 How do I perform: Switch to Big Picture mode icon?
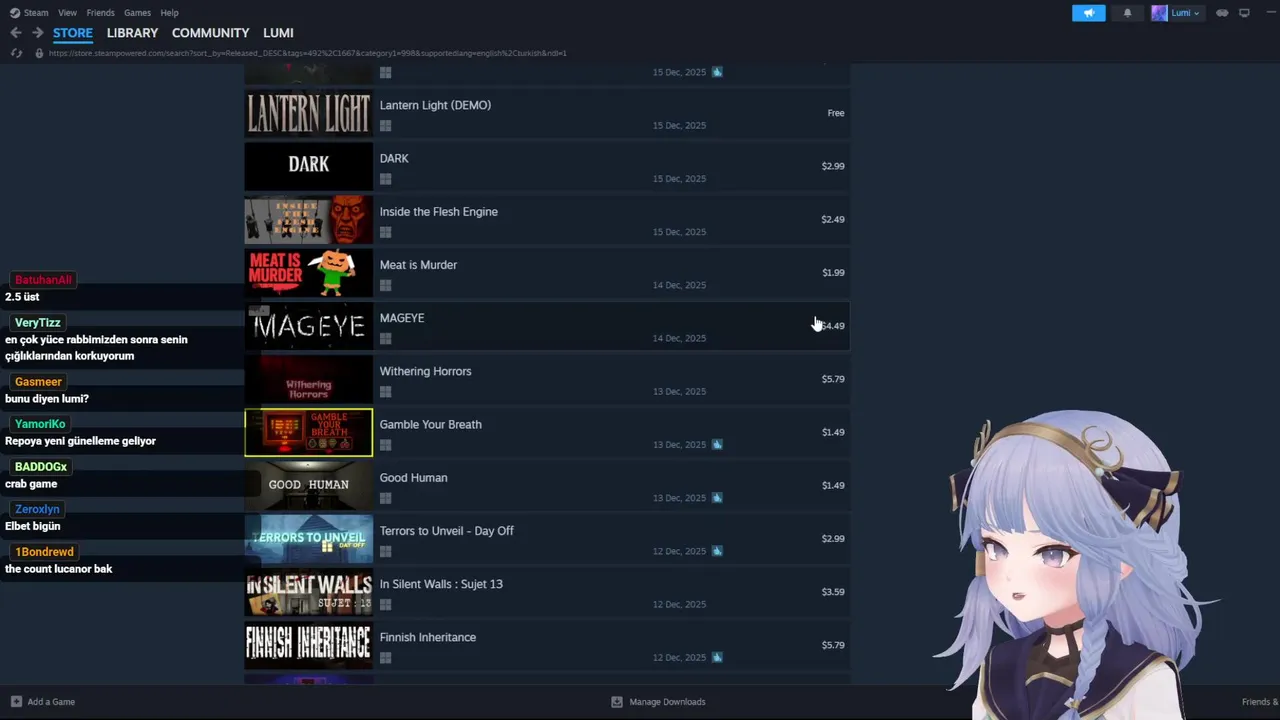(x=1244, y=13)
